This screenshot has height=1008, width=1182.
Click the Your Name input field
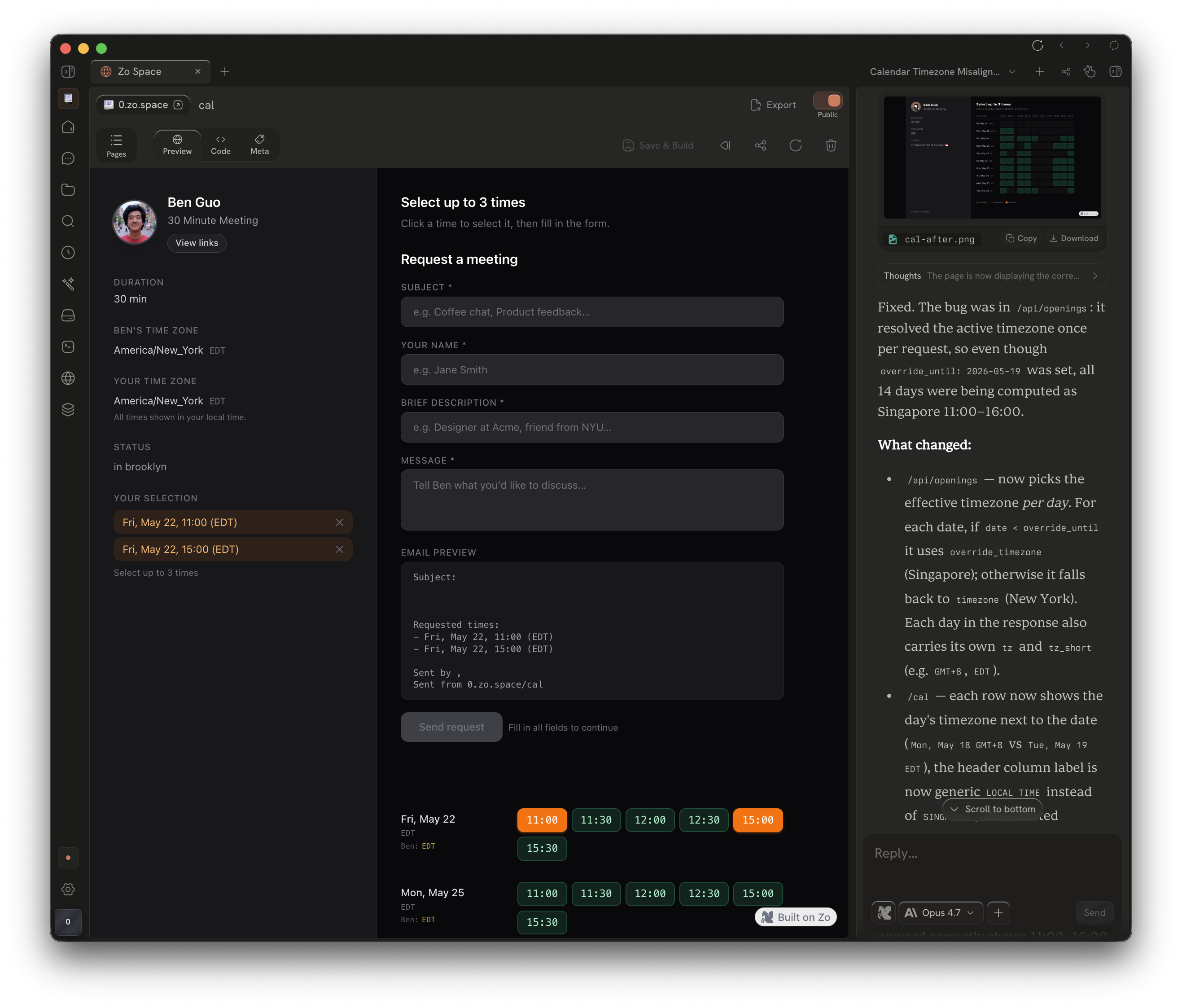coord(592,370)
